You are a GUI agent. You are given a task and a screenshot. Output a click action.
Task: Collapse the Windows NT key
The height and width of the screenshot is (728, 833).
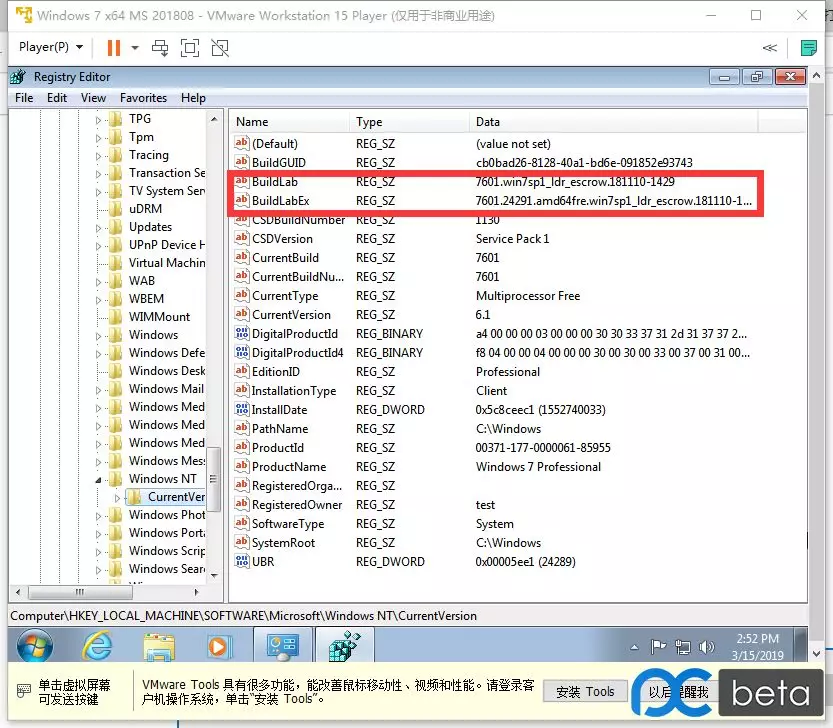[98, 480]
